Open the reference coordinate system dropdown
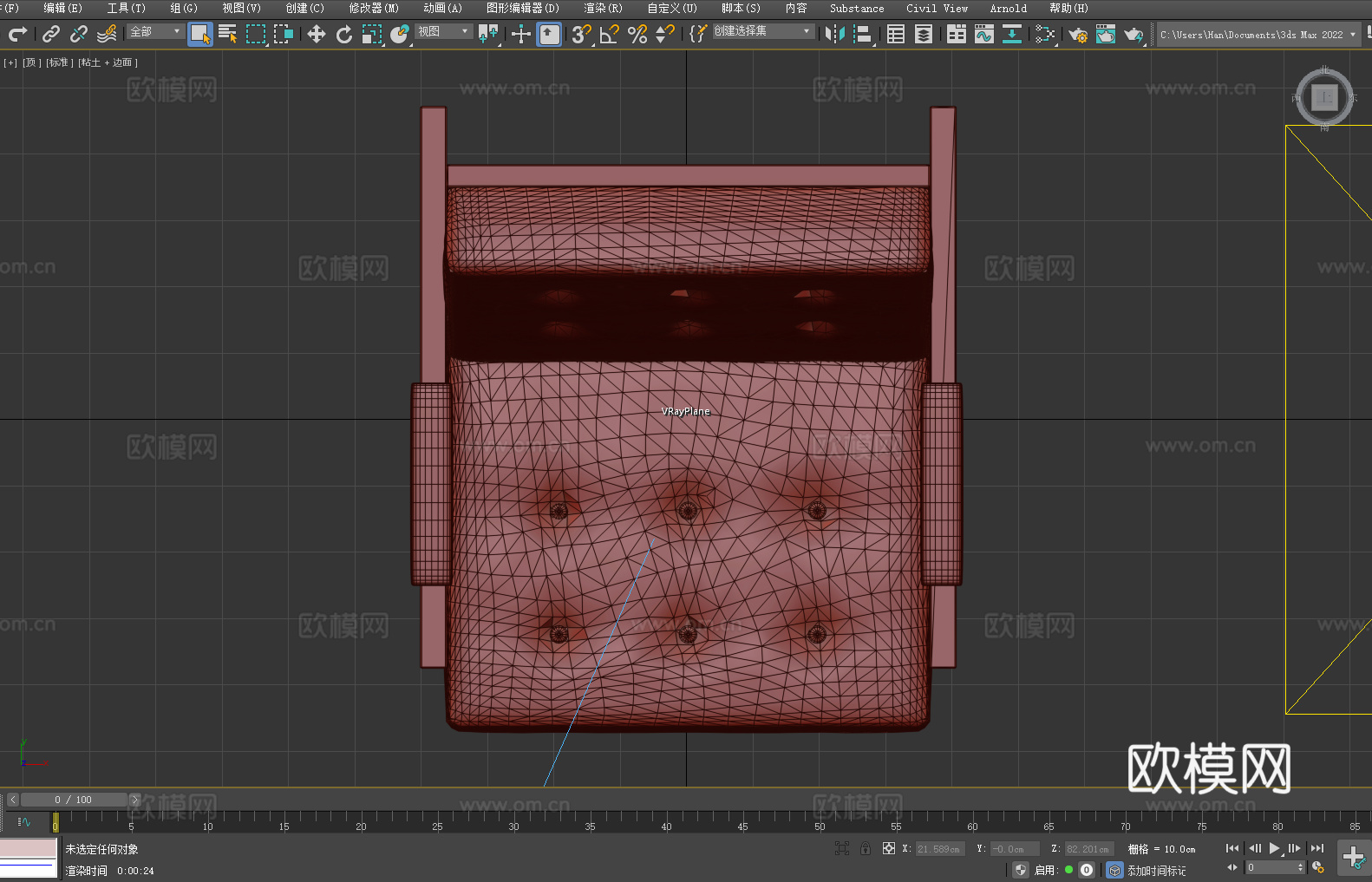Screen dimensions: 1372x882 tap(443, 31)
